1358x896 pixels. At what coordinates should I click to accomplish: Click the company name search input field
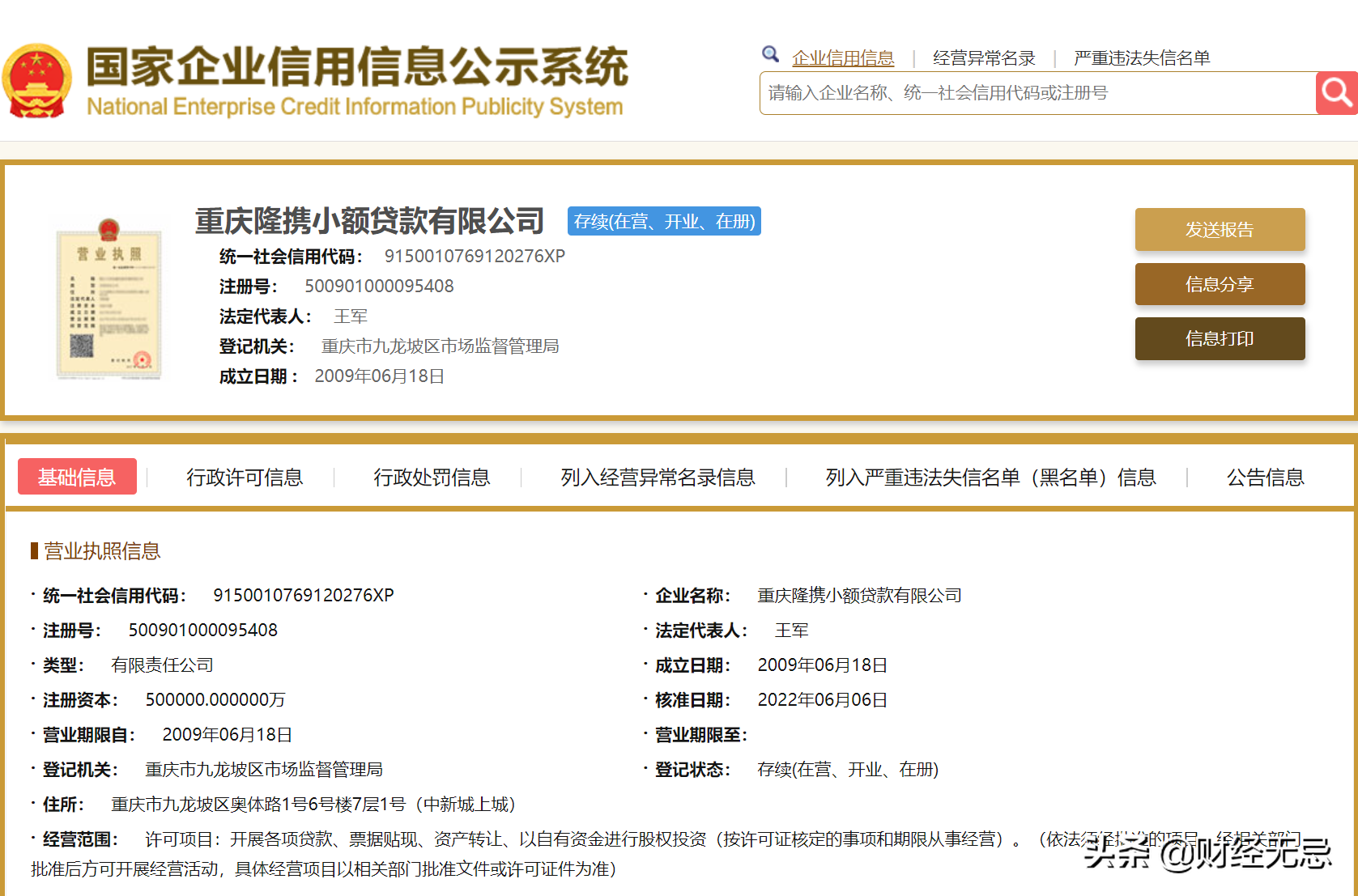1038,93
